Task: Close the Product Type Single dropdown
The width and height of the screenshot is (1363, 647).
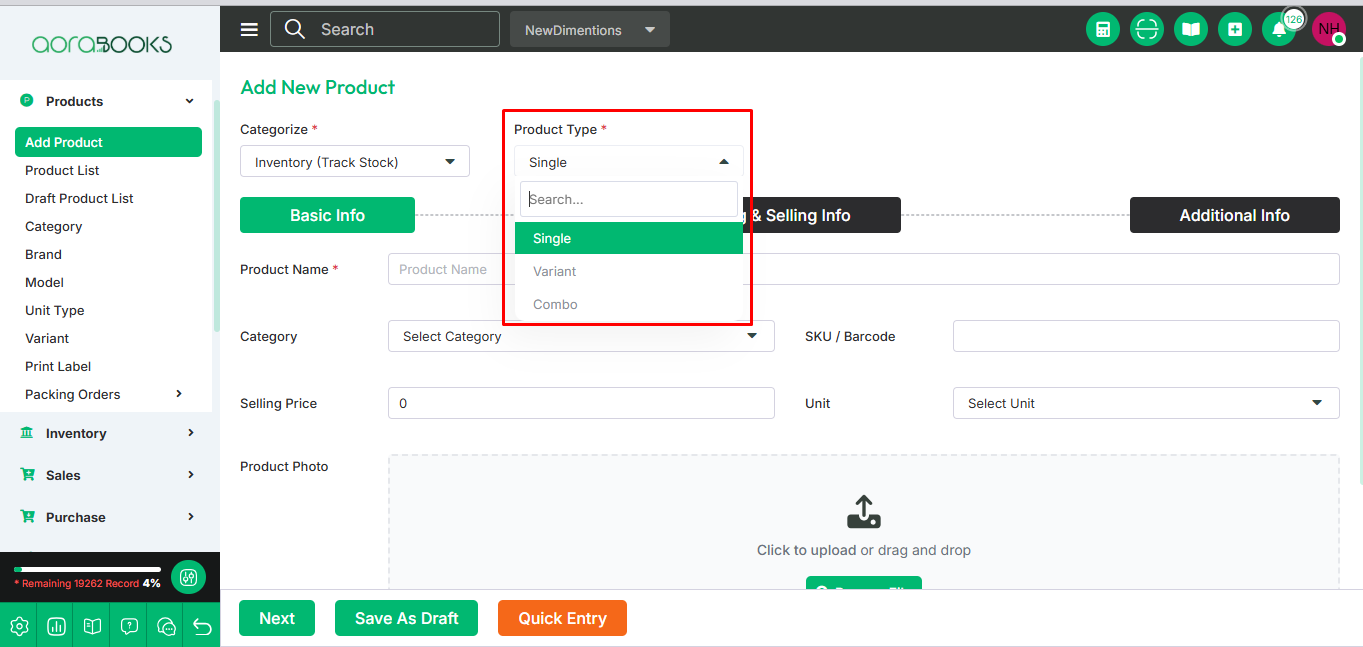Action: click(629, 162)
